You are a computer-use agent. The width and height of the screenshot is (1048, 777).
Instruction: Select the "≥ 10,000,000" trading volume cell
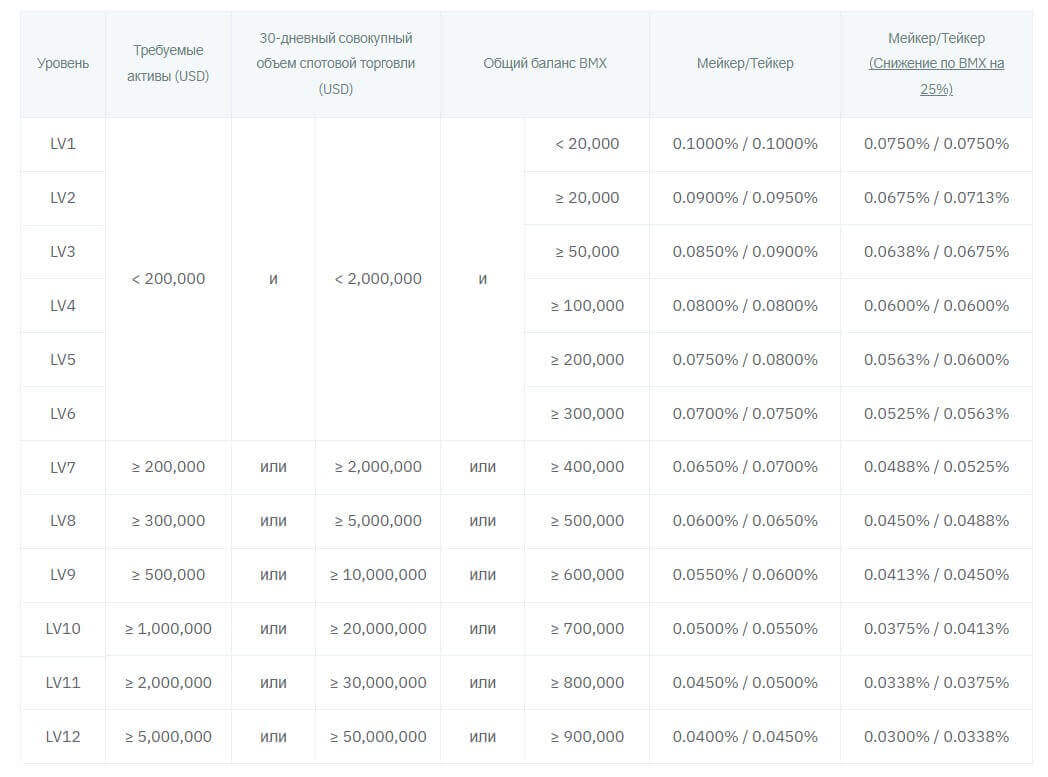point(378,575)
